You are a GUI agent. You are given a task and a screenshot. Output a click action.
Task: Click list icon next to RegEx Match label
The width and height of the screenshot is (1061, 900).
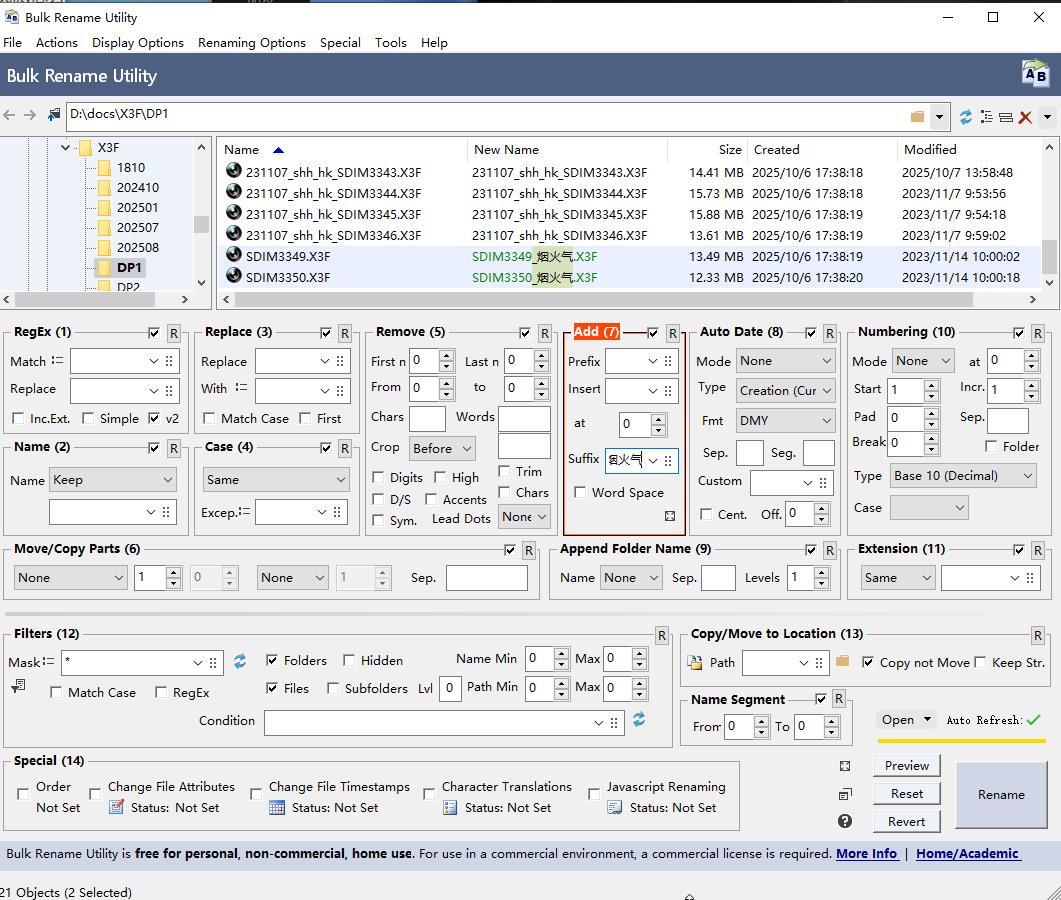[57, 361]
